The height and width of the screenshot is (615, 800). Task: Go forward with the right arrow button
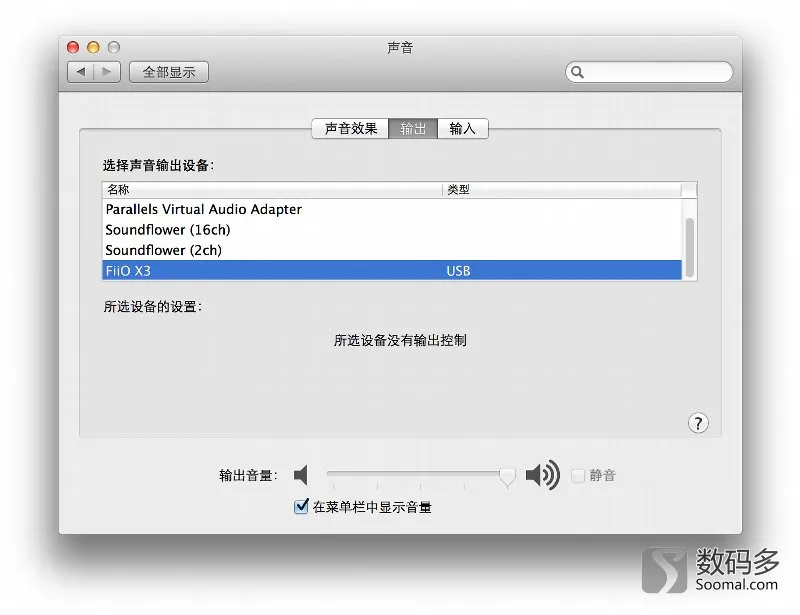(x=107, y=72)
